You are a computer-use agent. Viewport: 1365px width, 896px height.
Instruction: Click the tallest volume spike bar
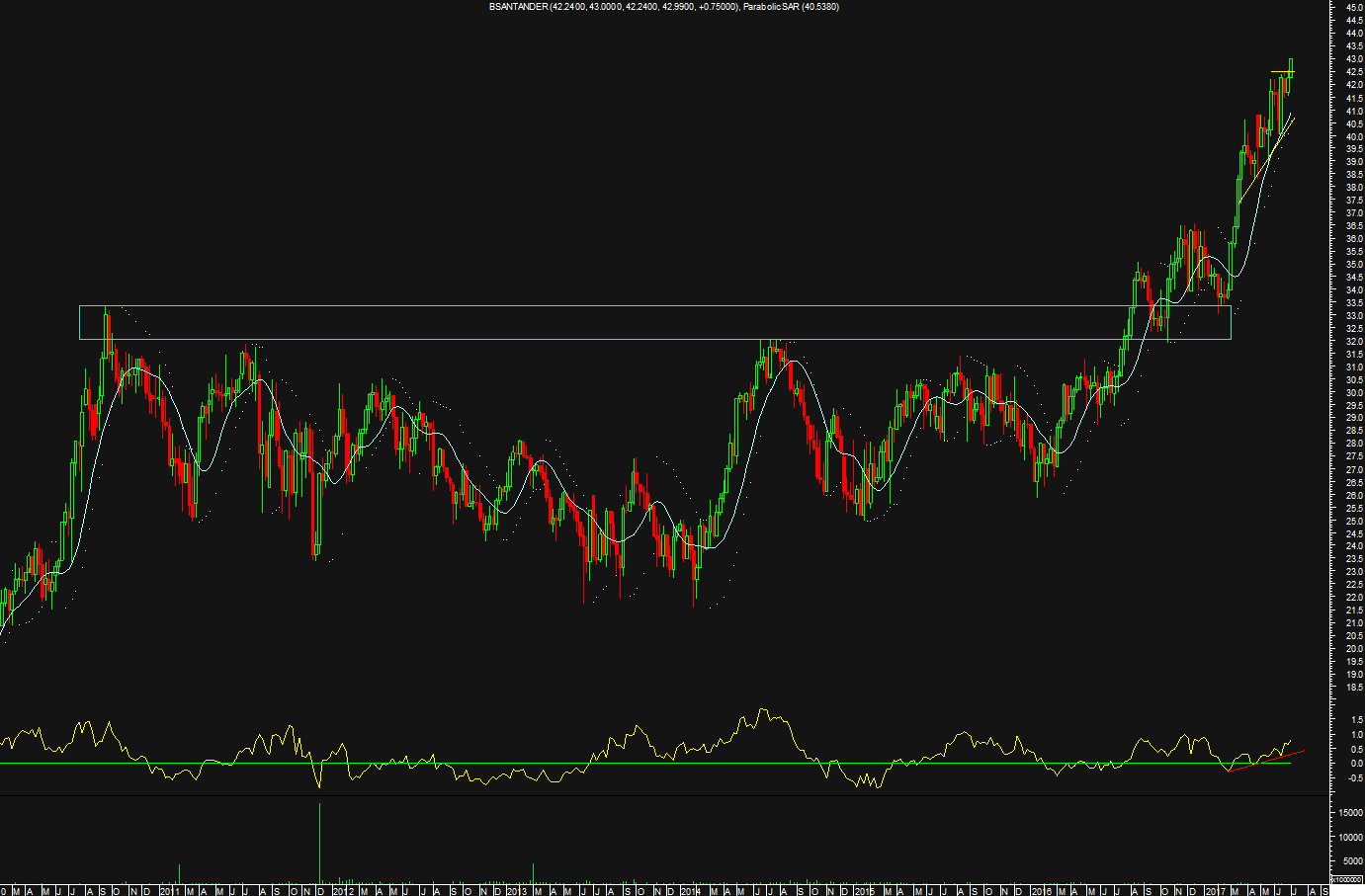point(319,842)
